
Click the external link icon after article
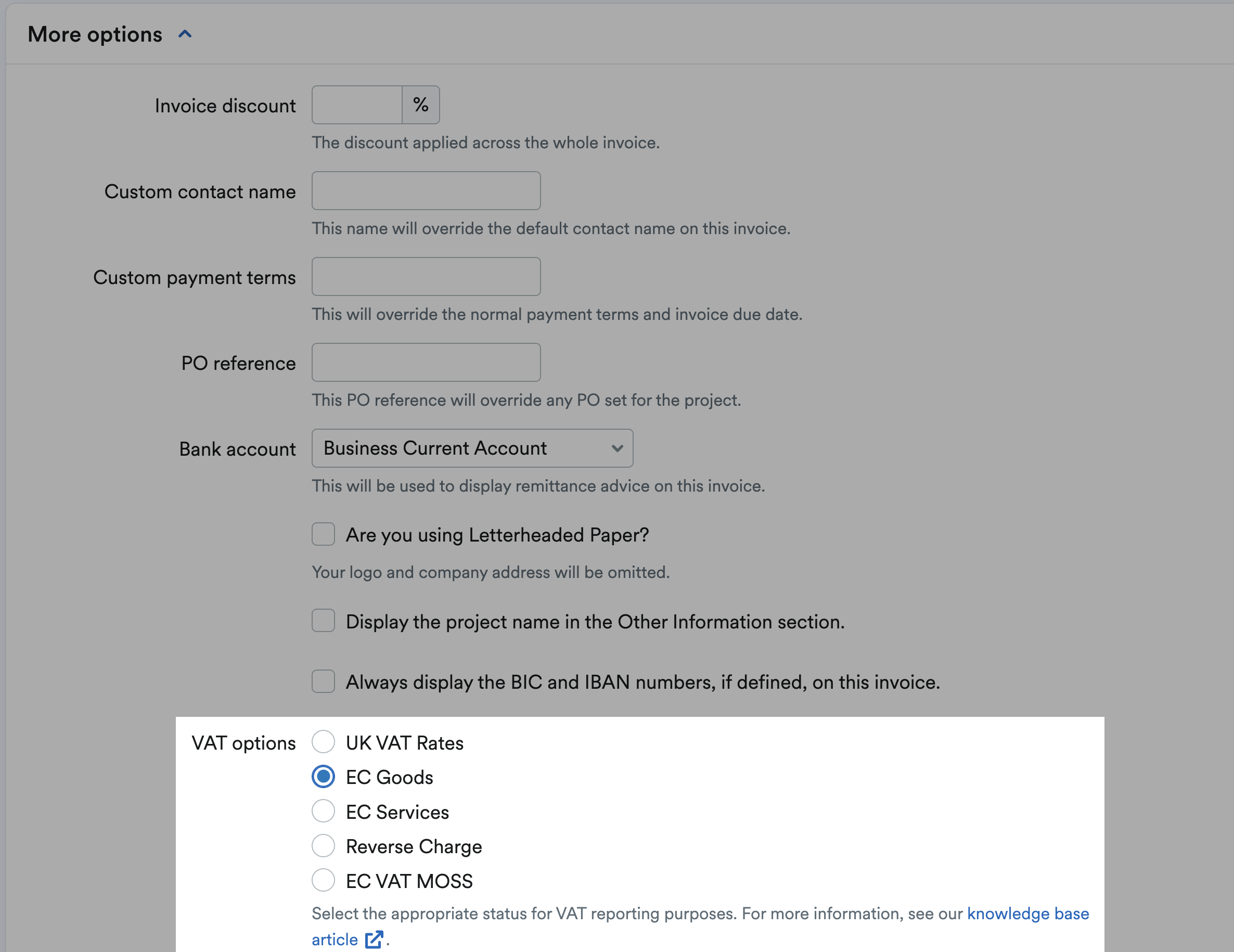coord(374,940)
